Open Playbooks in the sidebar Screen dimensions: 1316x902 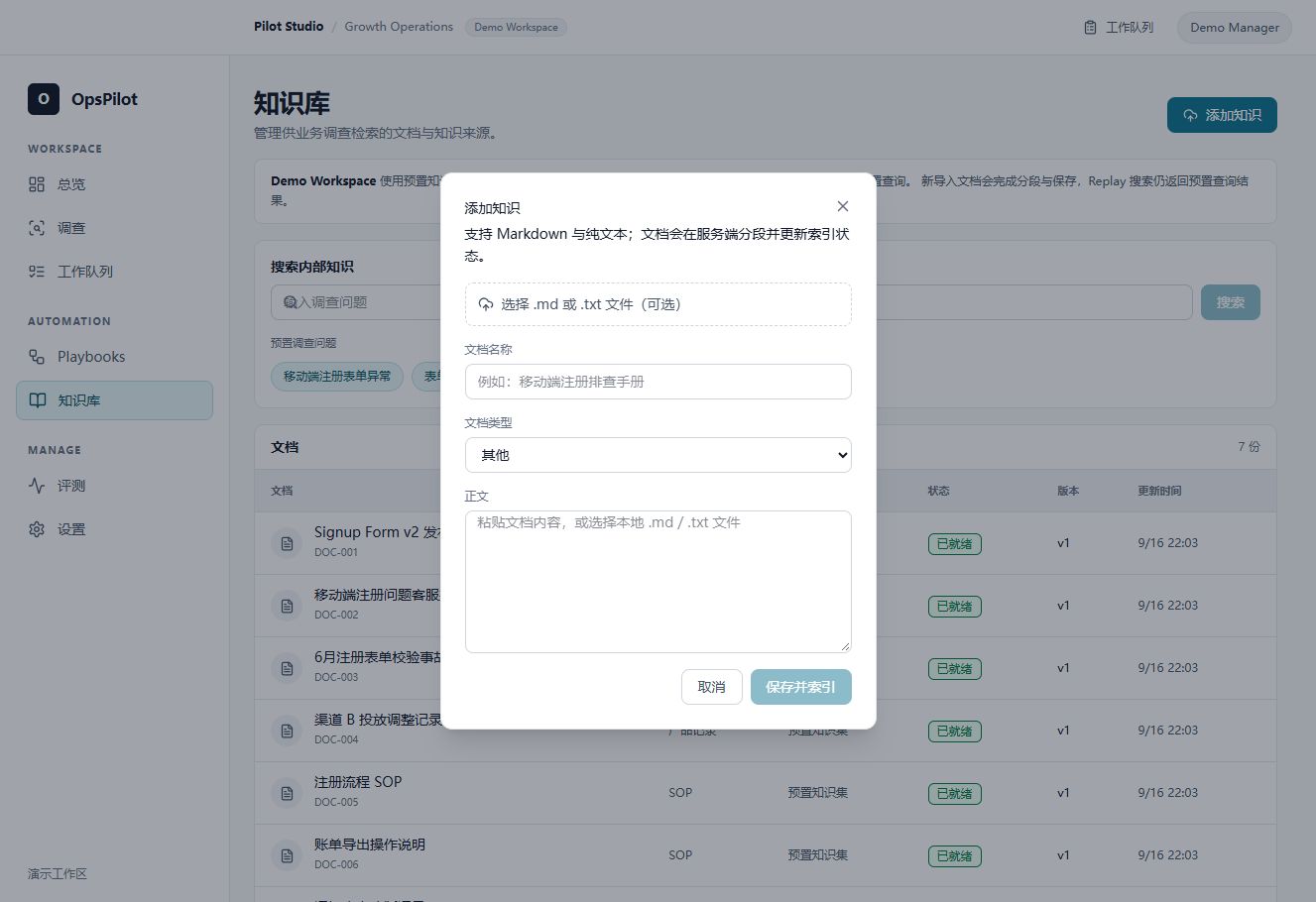point(114,357)
